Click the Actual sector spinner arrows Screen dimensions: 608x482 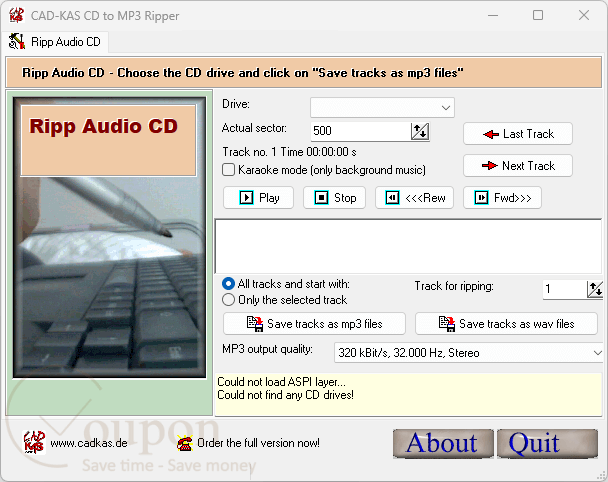(420, 131)
